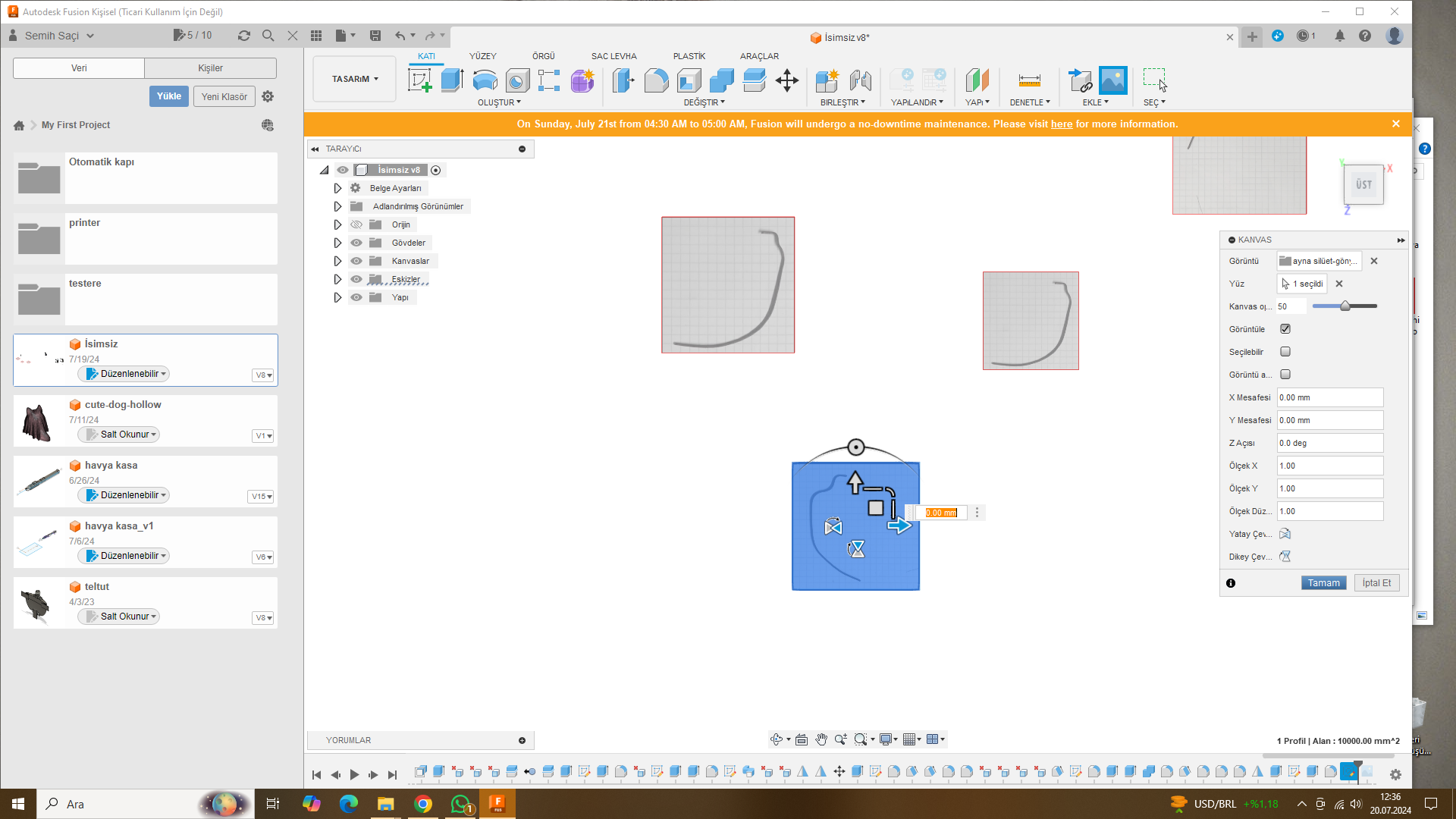
Task: Open İsimsiz Düzenlenebilir dropdown
Action: [x=124, y=374]
